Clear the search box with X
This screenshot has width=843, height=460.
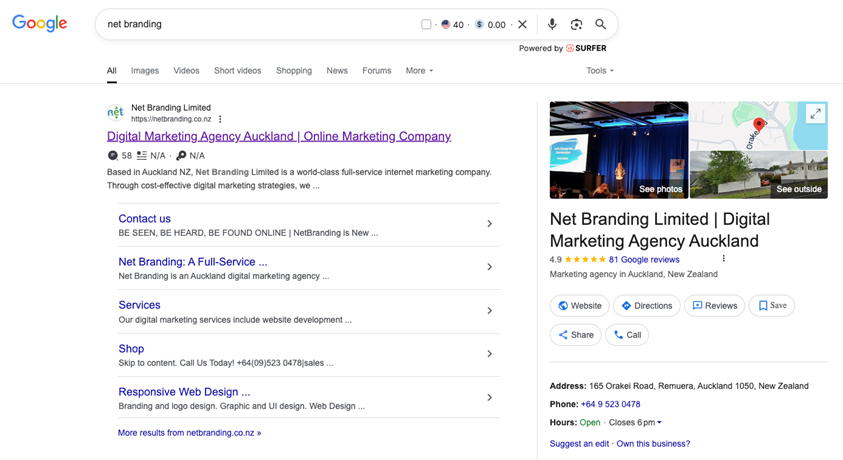[x=523, y=24]
